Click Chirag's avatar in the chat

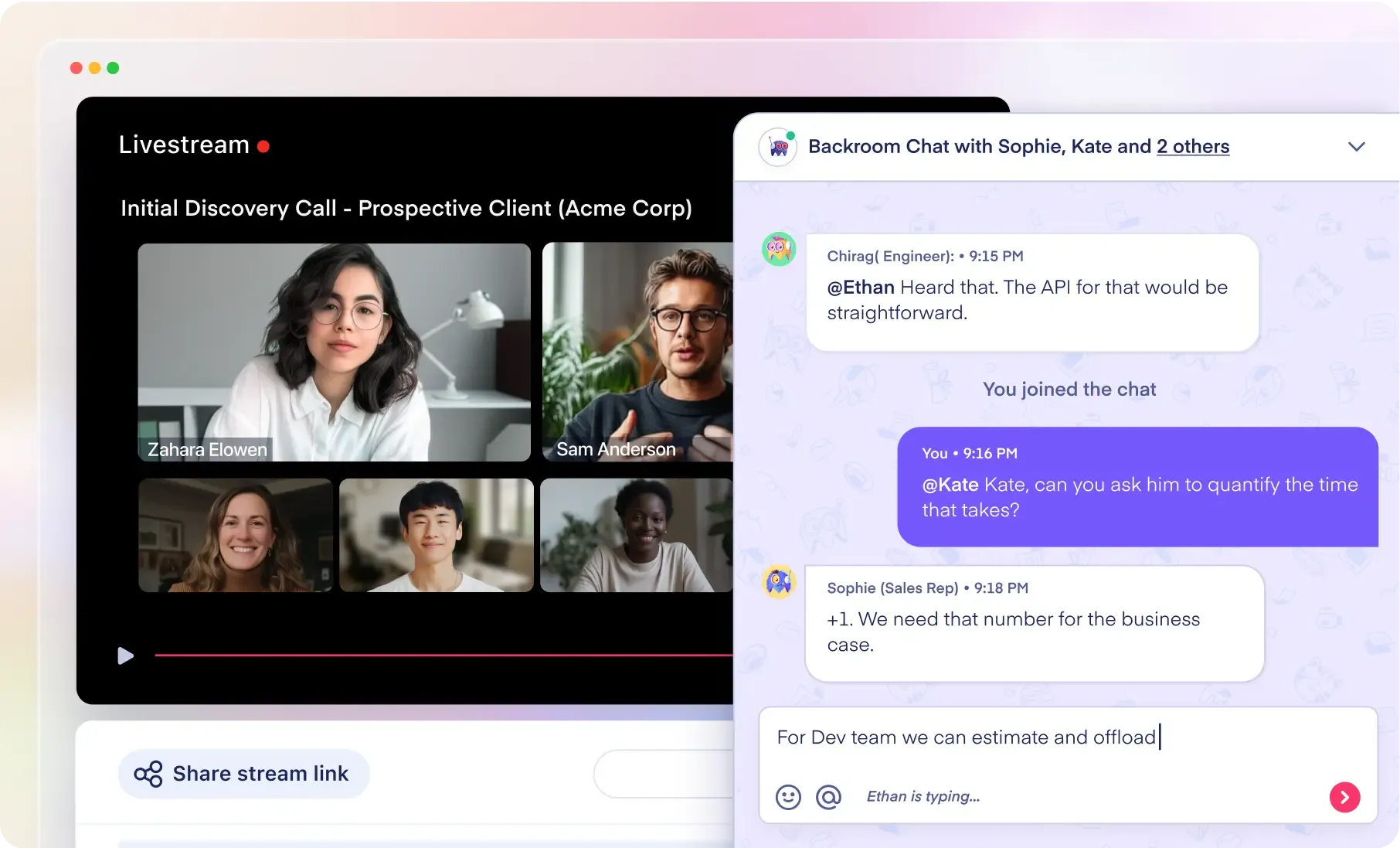779,249
